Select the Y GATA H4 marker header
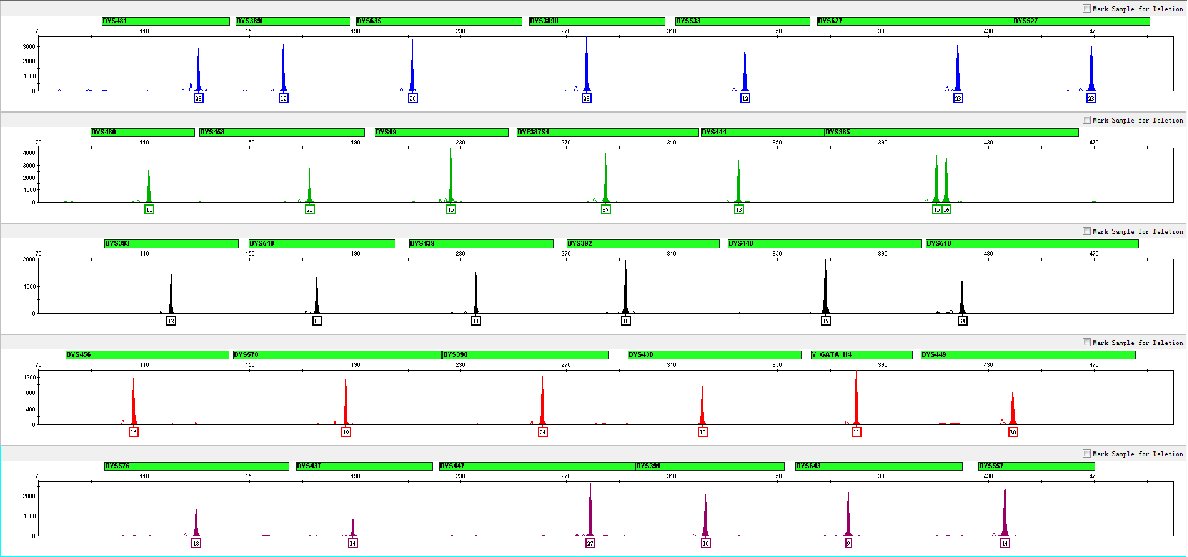 point(861,355)
